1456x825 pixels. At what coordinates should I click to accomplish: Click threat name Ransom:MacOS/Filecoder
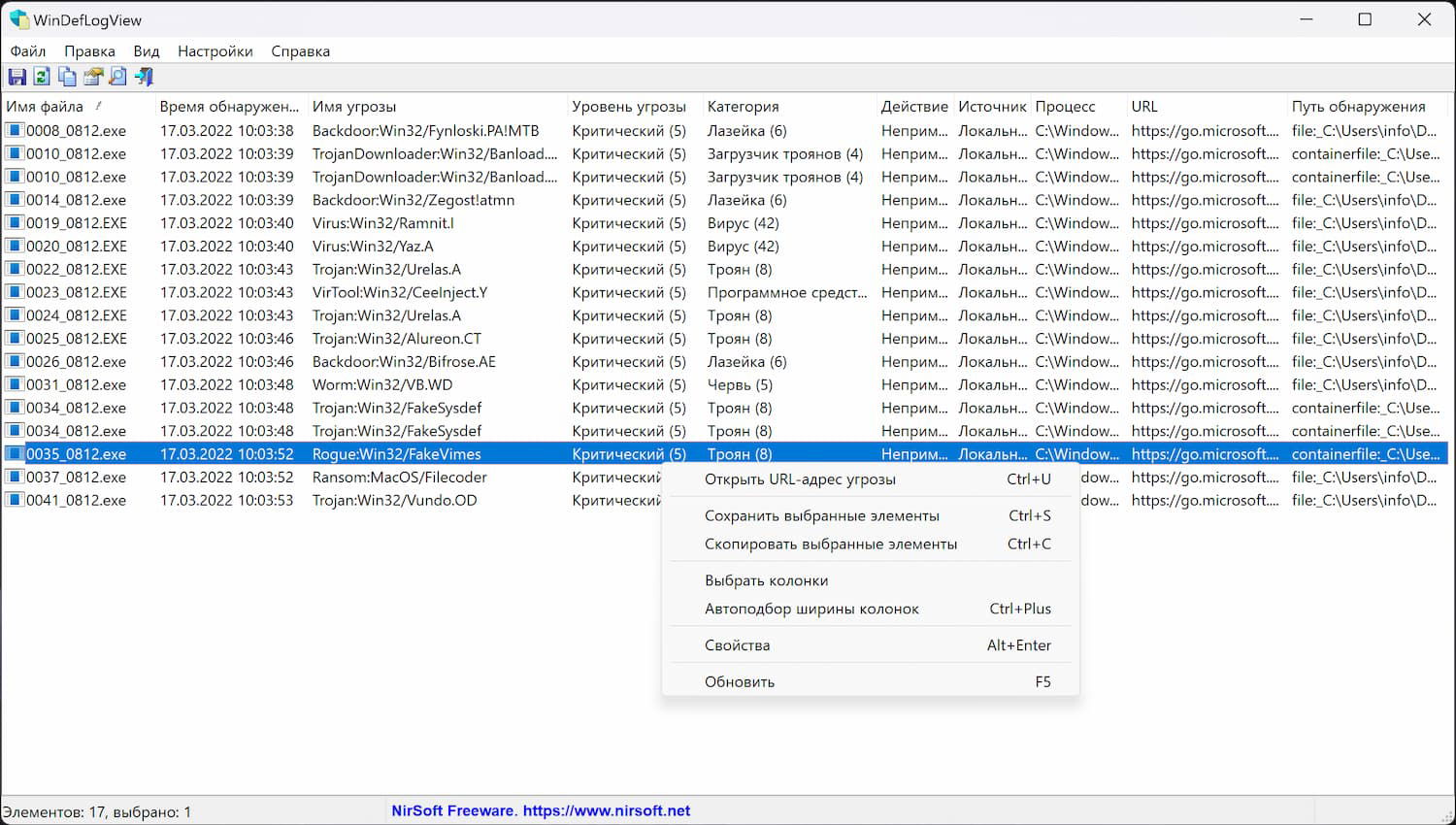pyautogui.click(x=400, y=478)
